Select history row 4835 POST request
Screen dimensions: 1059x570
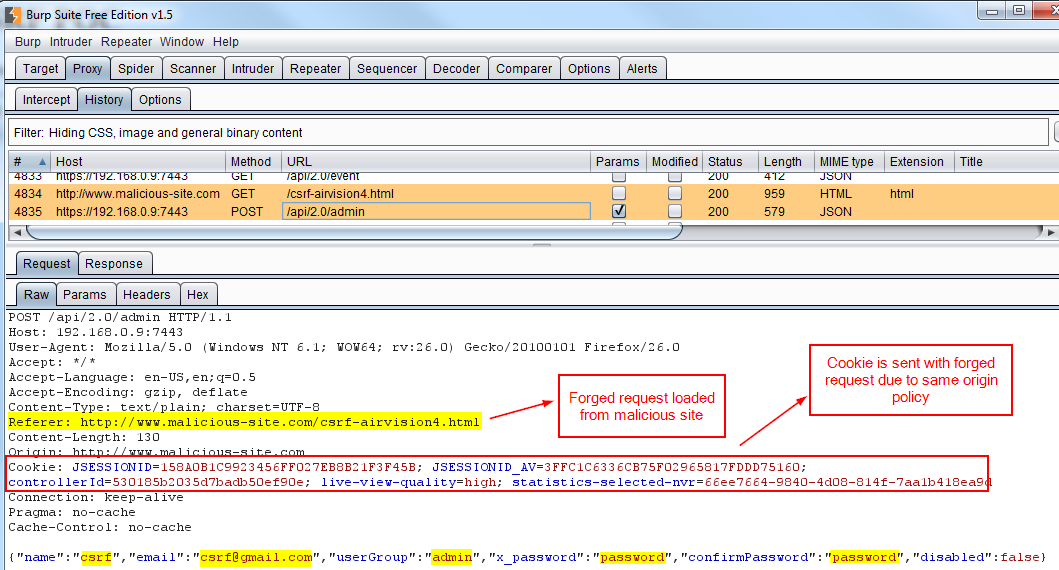(534, 211)
